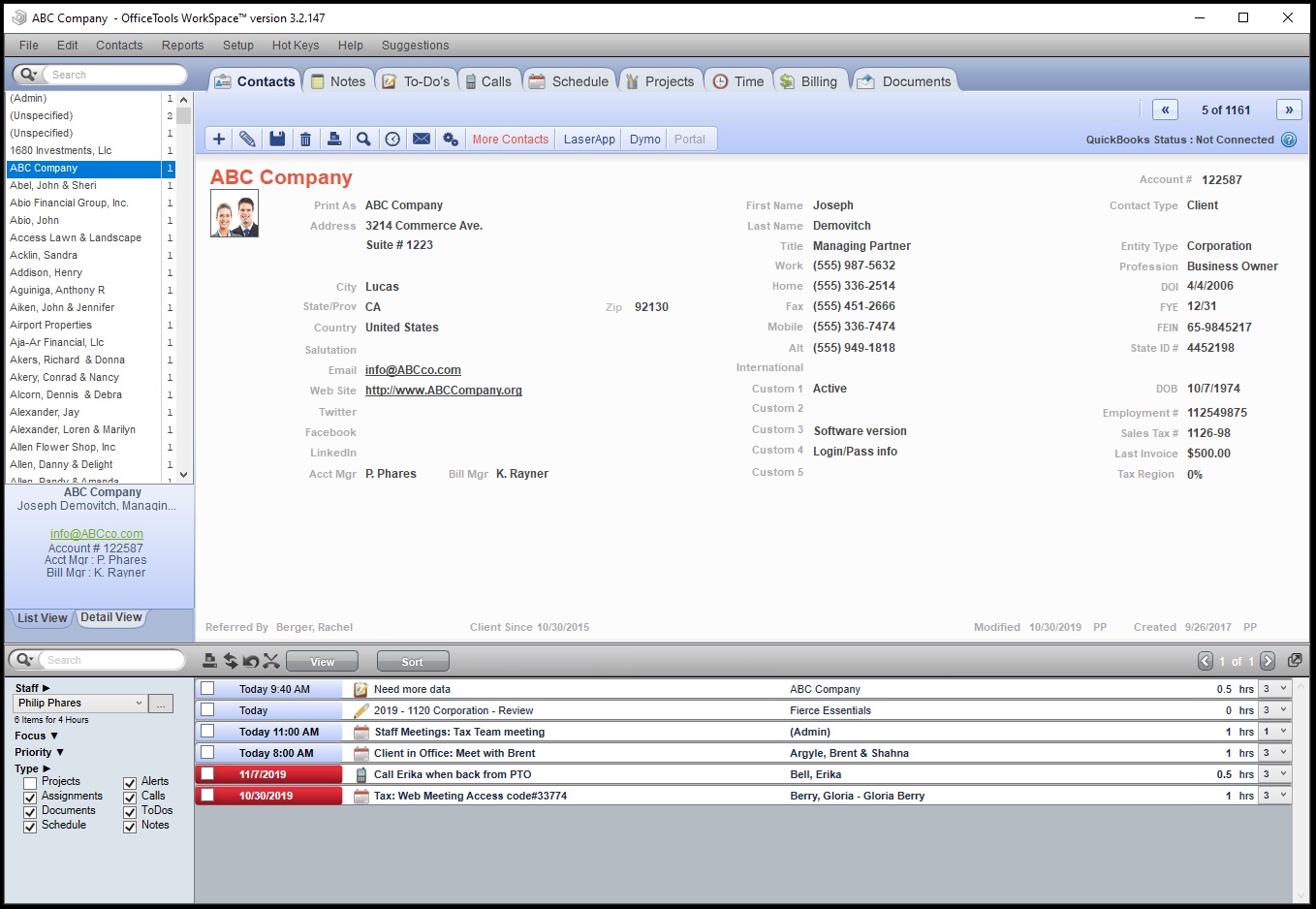
Task: Send an email using the envelope icon
Action: (x=422, y=140)
